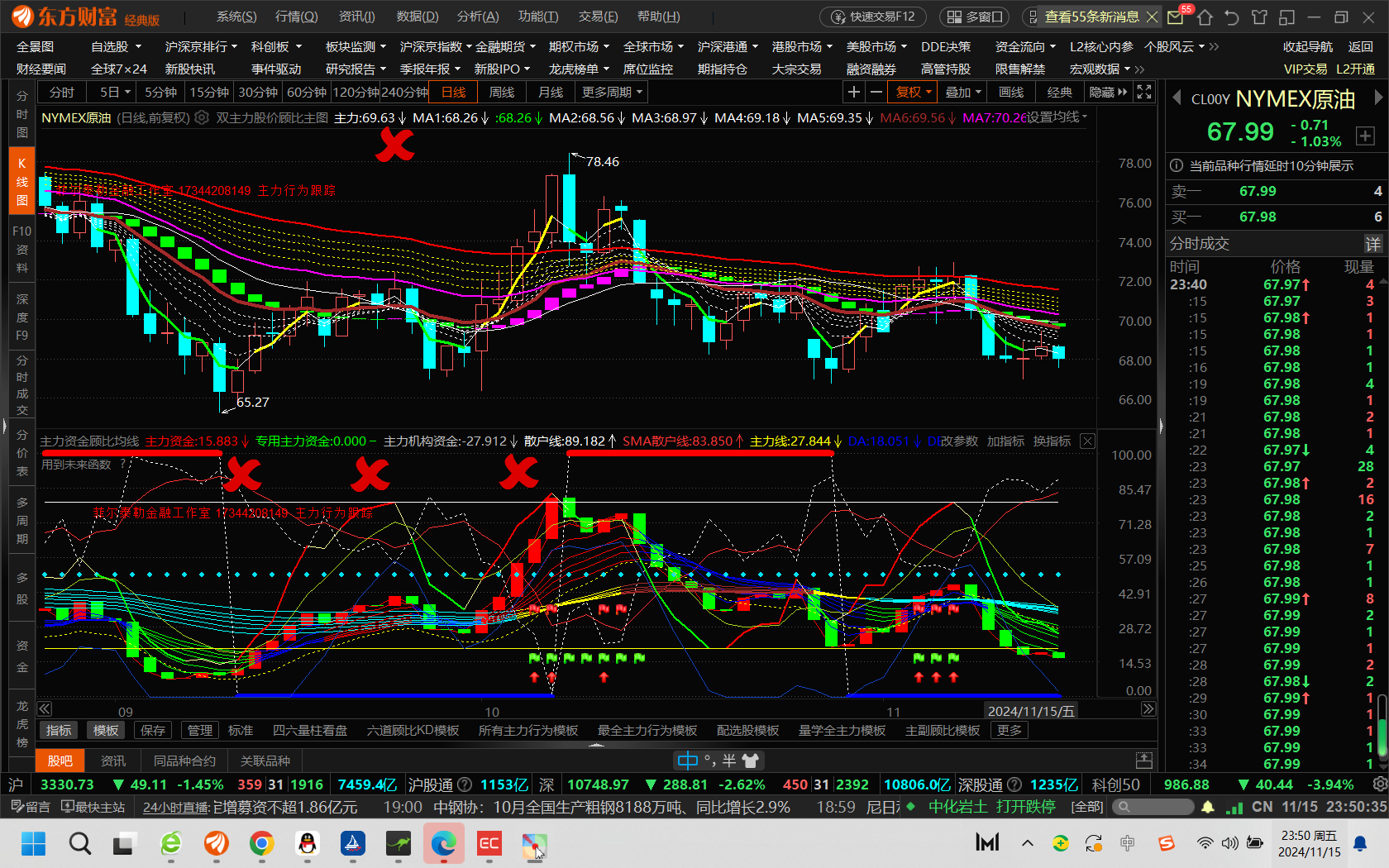Dismiss the 55 new messages notification
The height and width of the screenshot is (868, 1389).
1152,17
